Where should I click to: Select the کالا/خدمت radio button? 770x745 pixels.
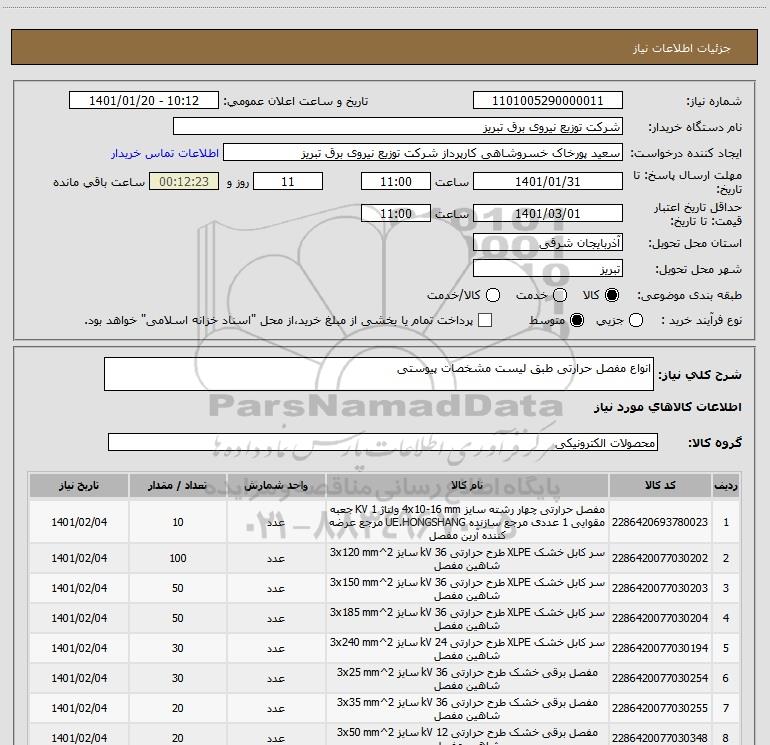[493, 295]
